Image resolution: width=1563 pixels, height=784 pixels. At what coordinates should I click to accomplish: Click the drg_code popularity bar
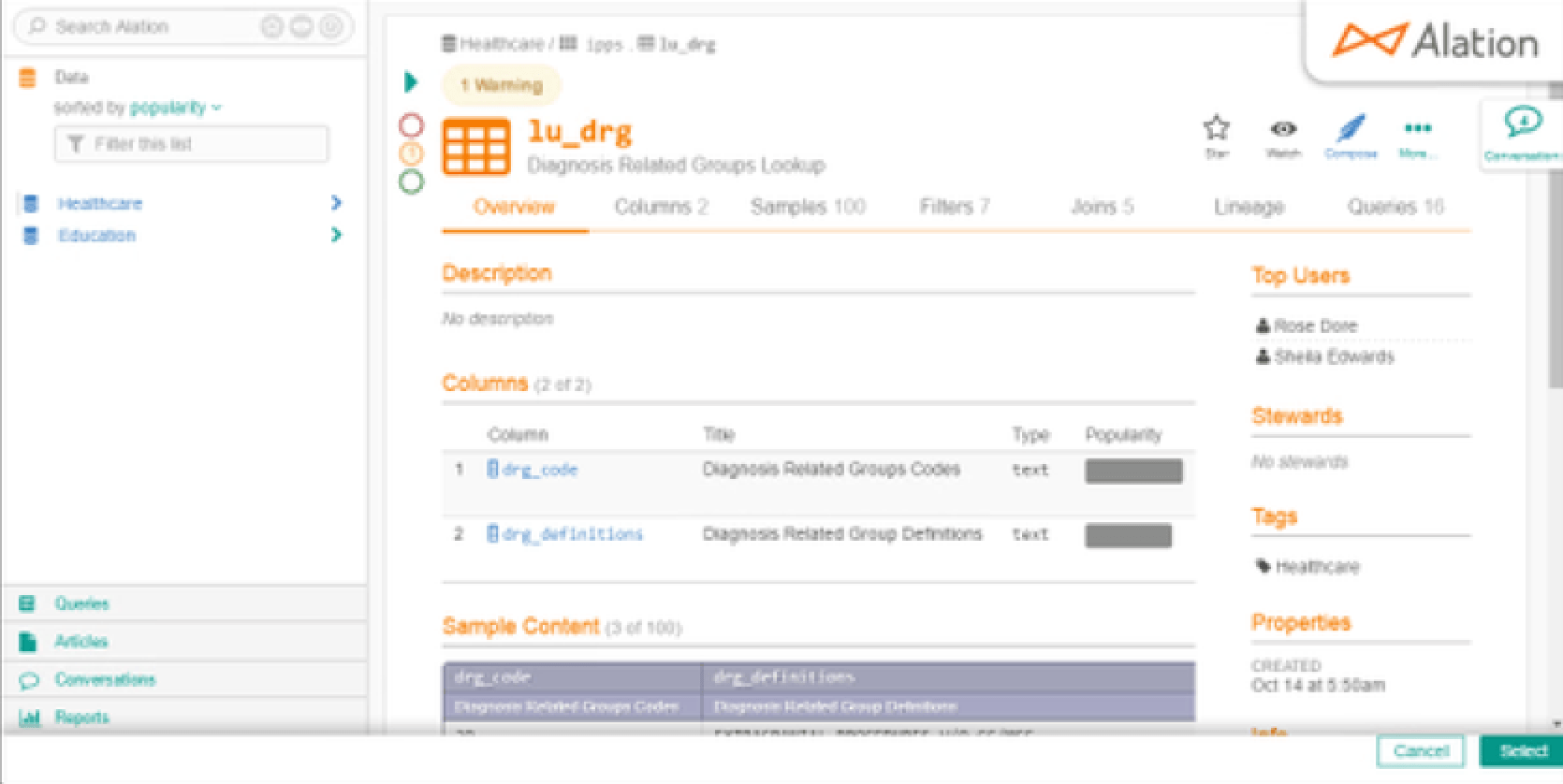(x=1133, y=471)
